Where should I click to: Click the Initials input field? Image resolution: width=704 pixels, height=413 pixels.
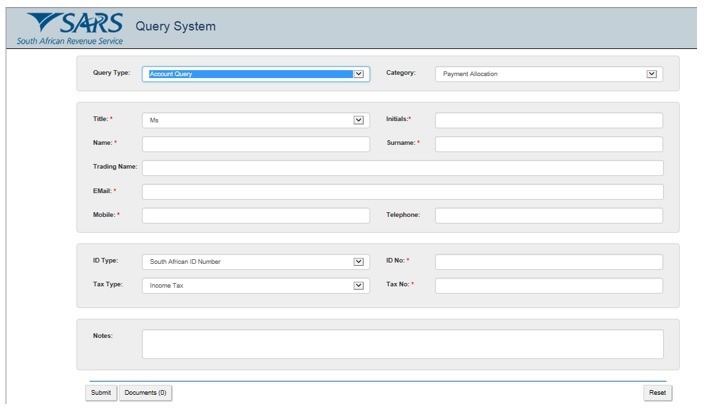pyautogui.click(x=548, y=120)
